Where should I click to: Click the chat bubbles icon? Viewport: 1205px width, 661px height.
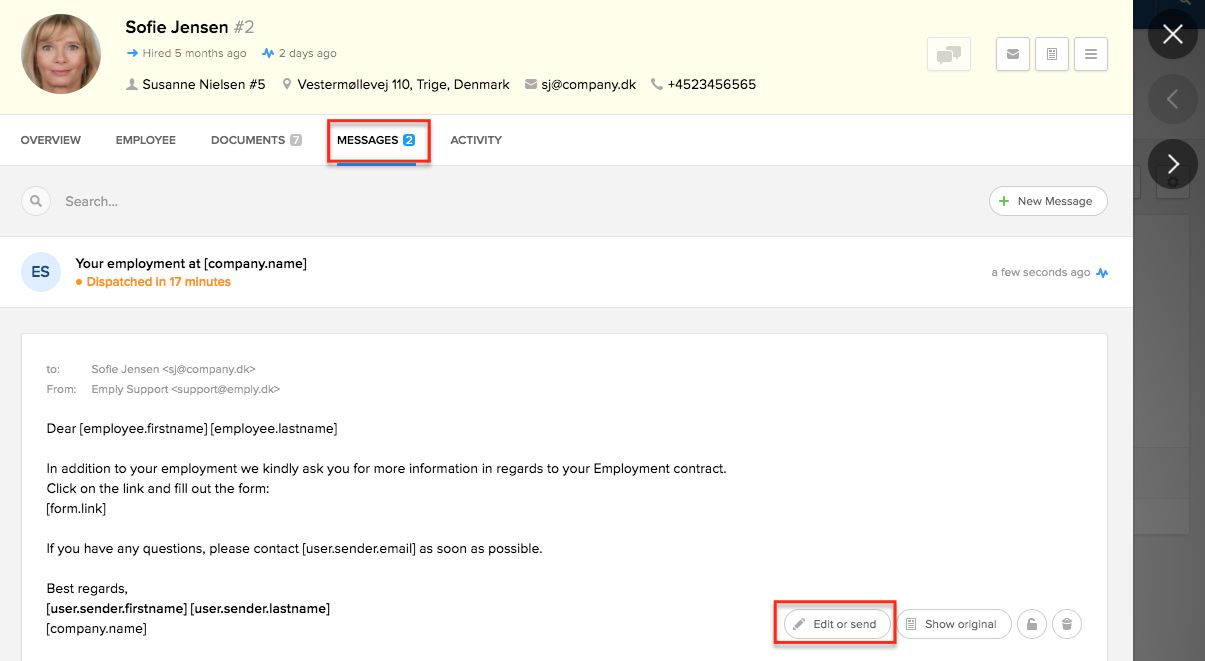949,54
